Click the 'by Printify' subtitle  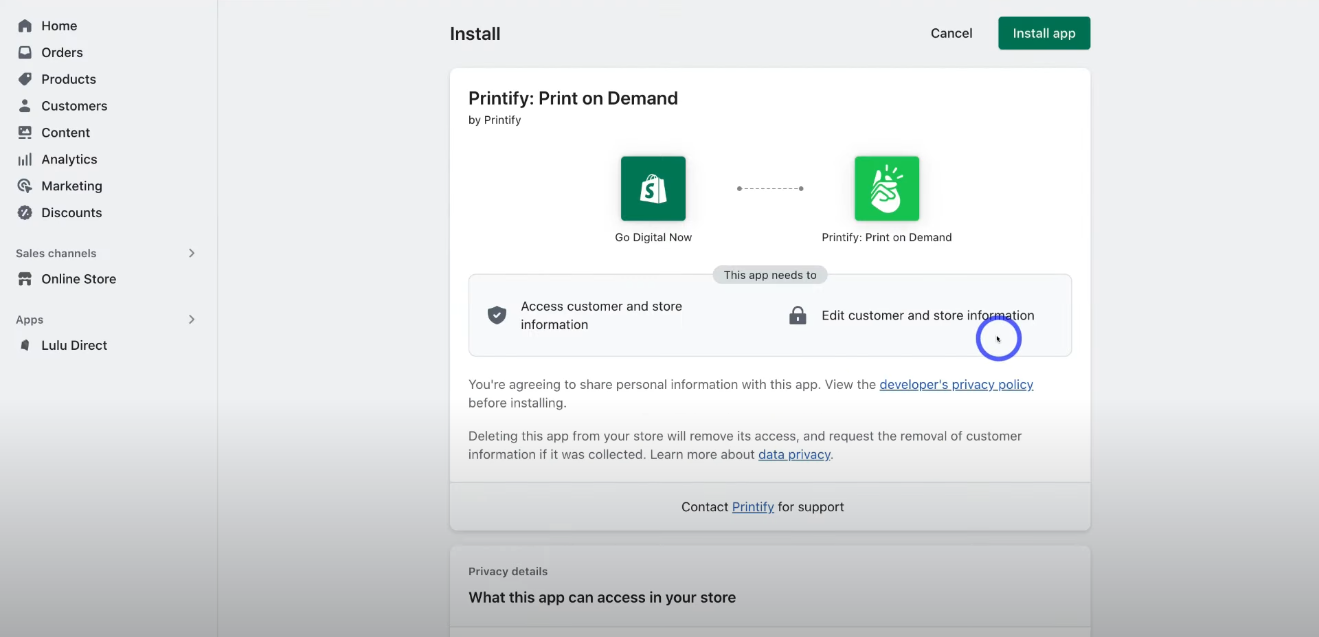pos(494,120)
